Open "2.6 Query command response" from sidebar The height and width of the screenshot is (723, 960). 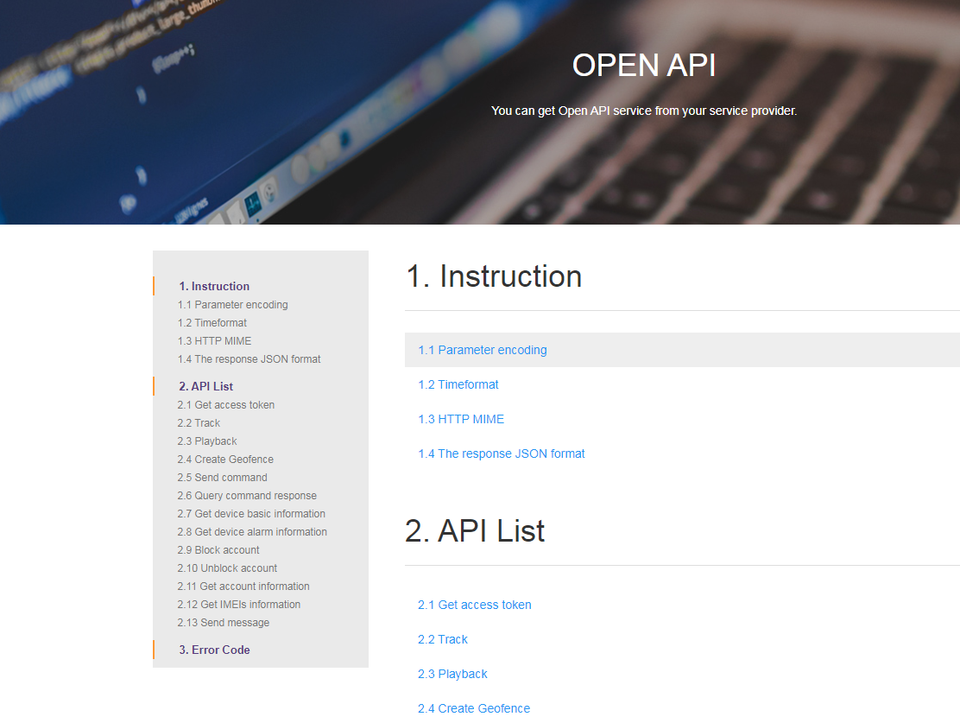[247, 496]
